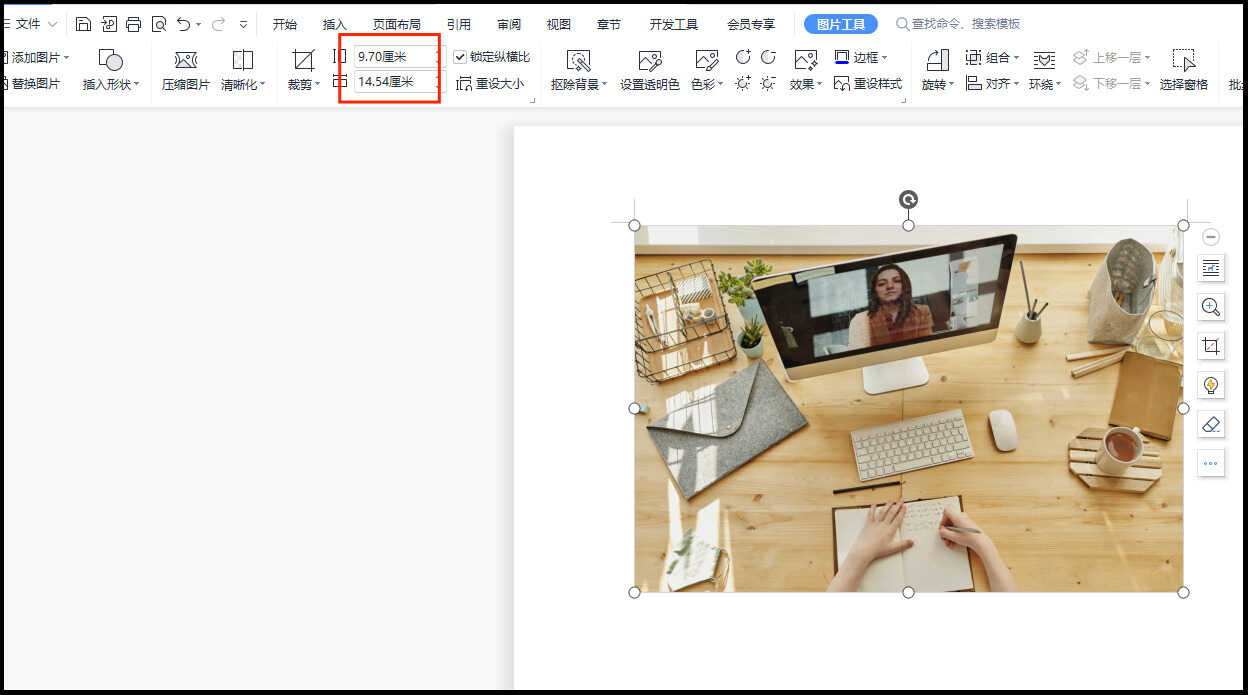Open the 边框 border dropdown

(884, 58)
